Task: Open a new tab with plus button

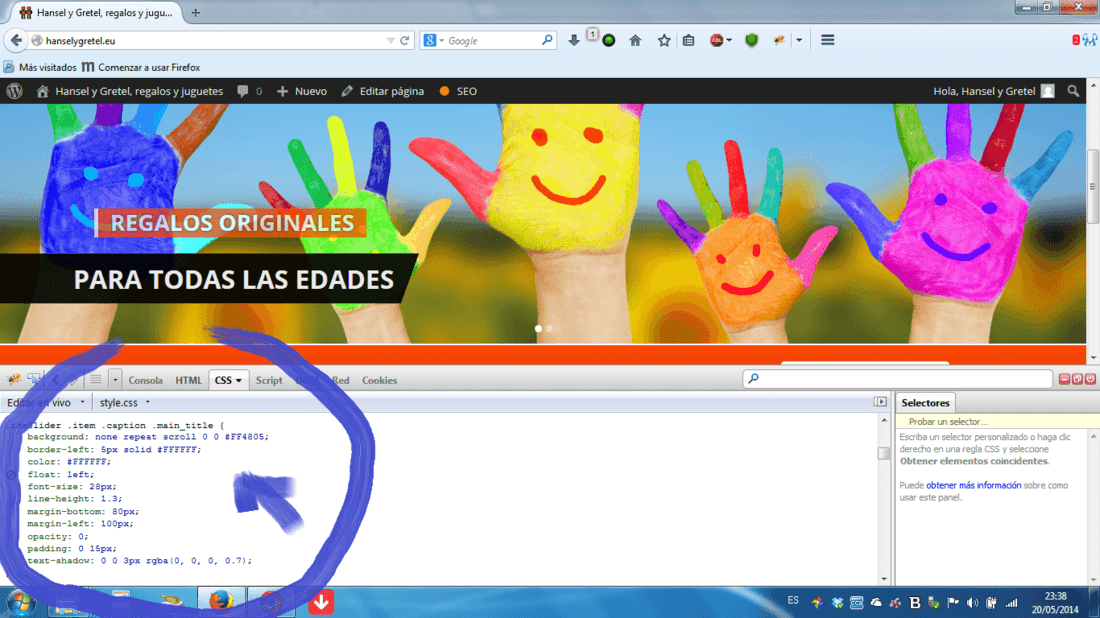Action: (196, 13)
